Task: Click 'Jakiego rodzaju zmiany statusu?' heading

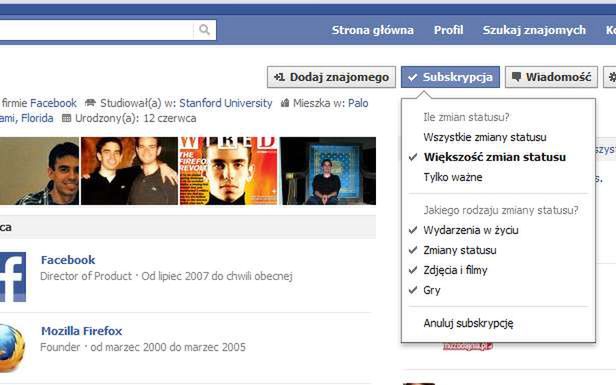Action: point(501,210)
